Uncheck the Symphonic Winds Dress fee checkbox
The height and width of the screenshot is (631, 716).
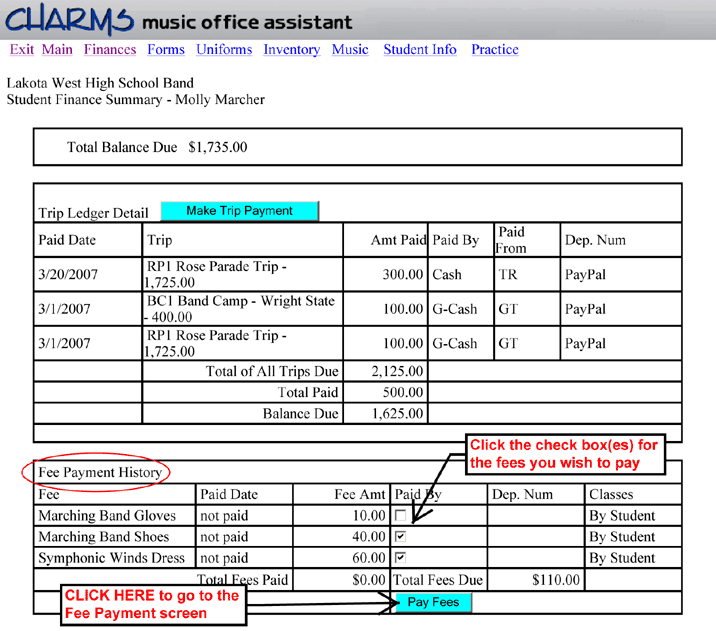click(x=400, y=557)
